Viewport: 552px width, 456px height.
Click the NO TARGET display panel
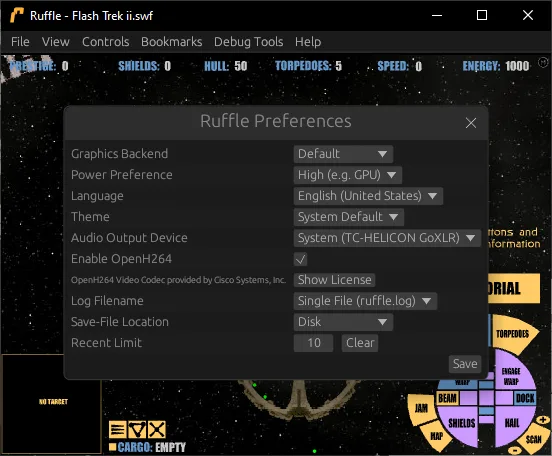tap(51, 404)
